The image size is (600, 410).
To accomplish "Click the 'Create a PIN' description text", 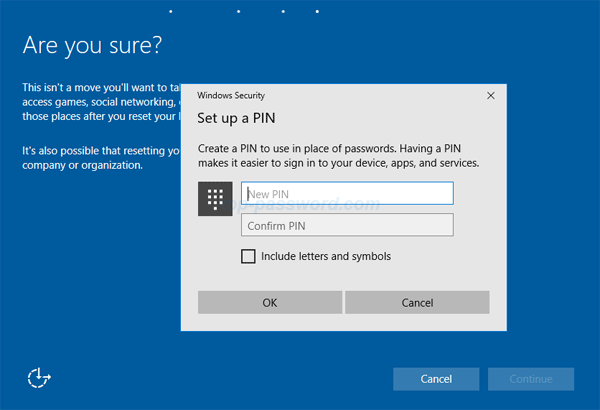I will pyautogui.click(x=338, y=155).
